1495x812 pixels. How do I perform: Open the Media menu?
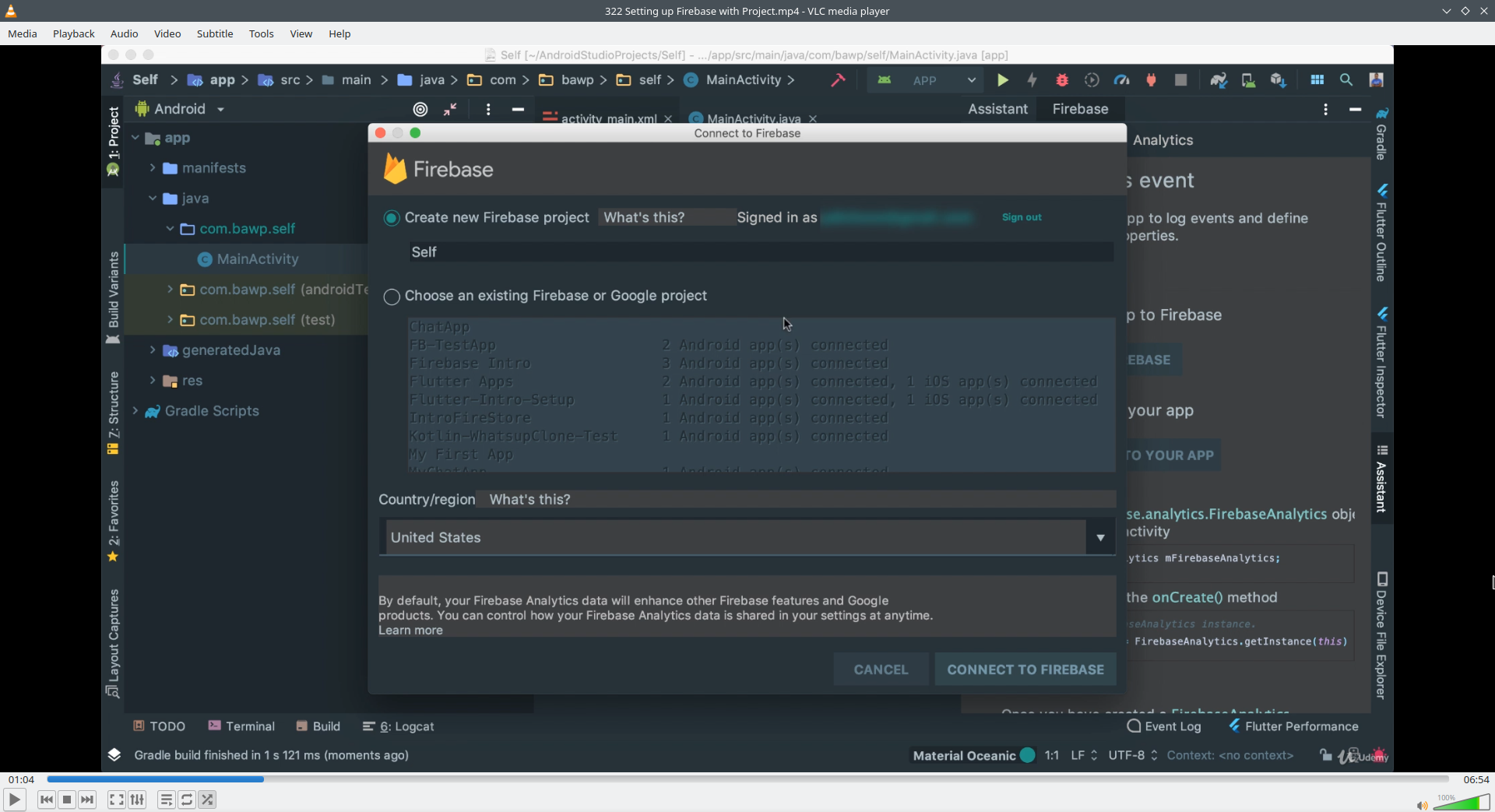tap(23, 33)
